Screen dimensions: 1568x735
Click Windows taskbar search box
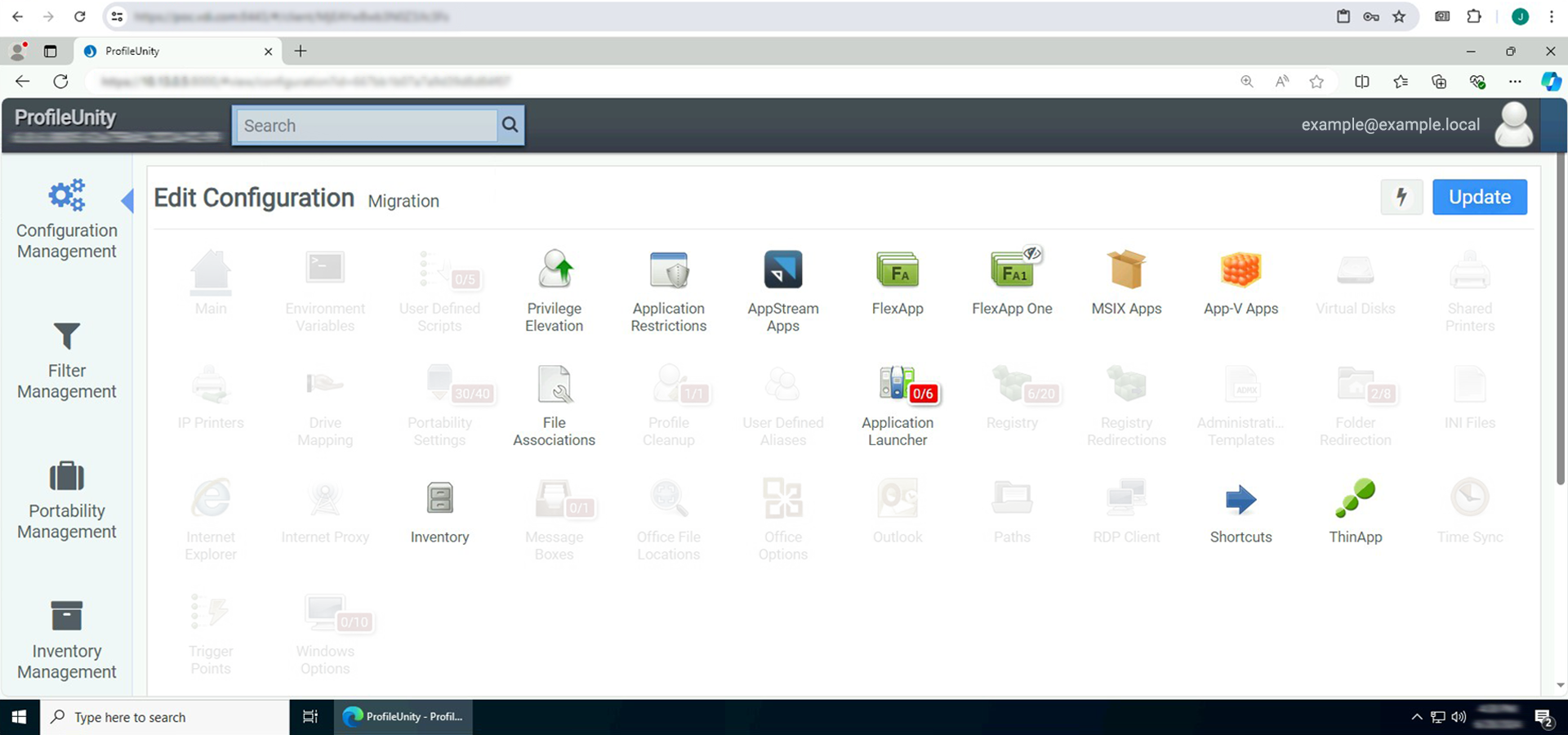click(x=164, y=717)
